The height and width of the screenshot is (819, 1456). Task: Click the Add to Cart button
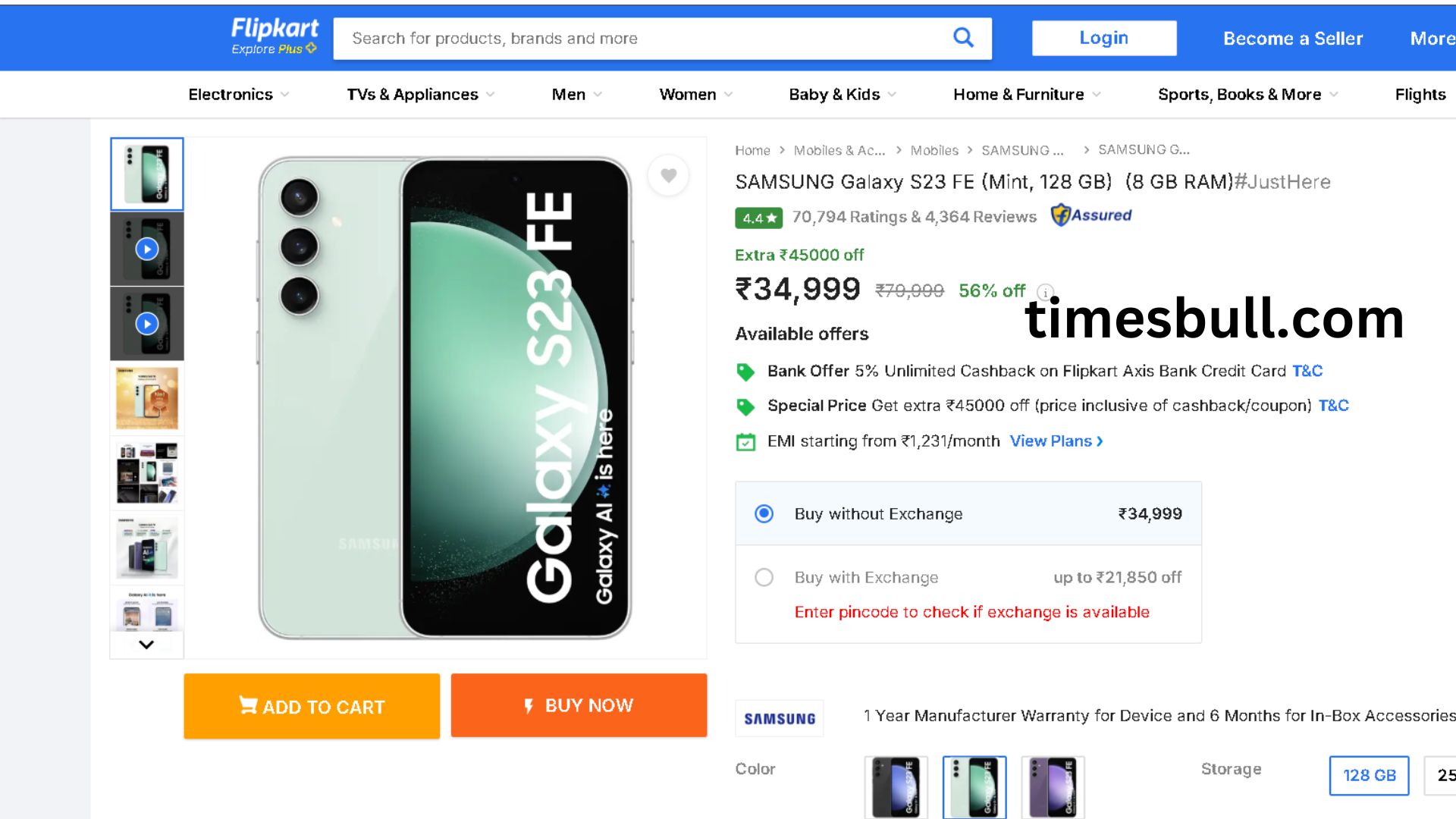312,706
